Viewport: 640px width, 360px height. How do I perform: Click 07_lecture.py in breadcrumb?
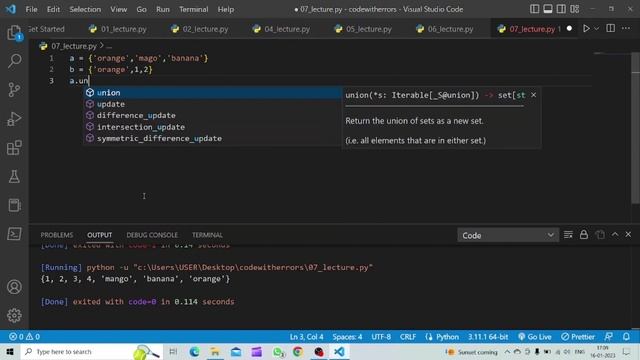73,46
